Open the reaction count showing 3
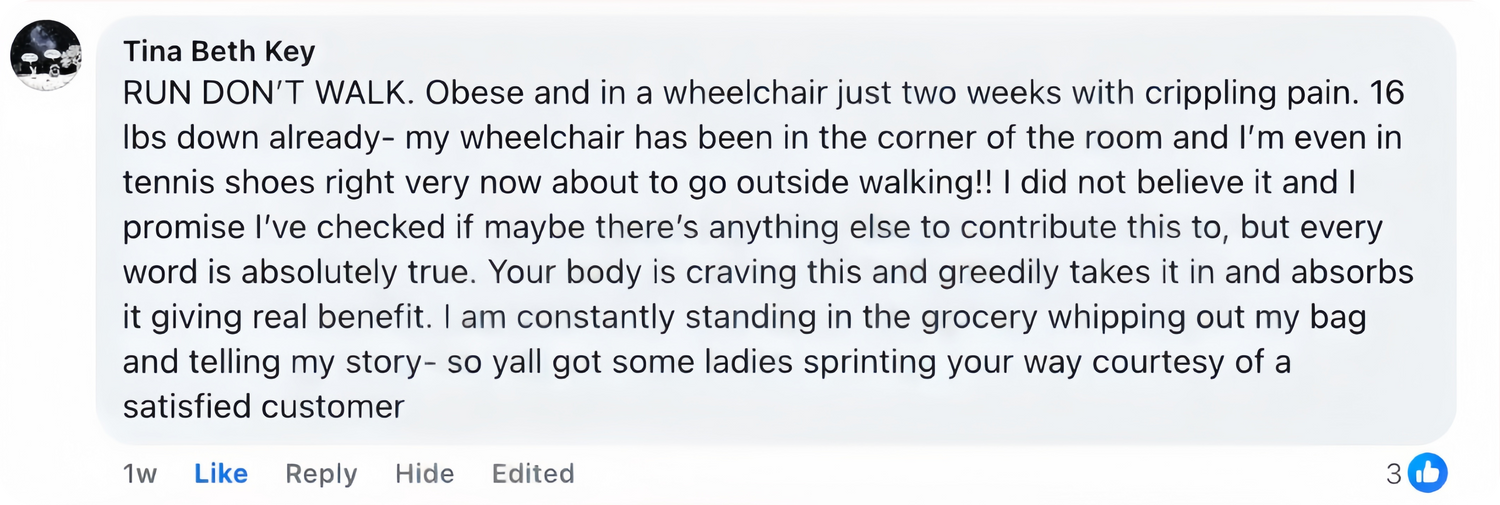Screen dimensions: 1500x505 click(1393, 473)
